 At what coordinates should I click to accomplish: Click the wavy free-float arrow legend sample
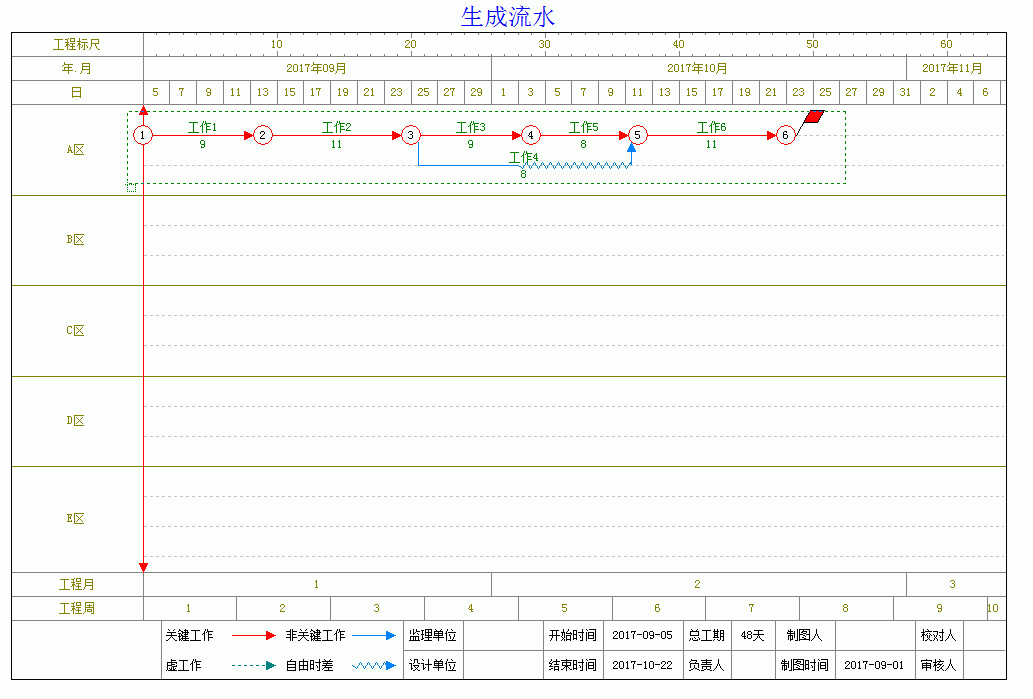click(x=374, y=665)
